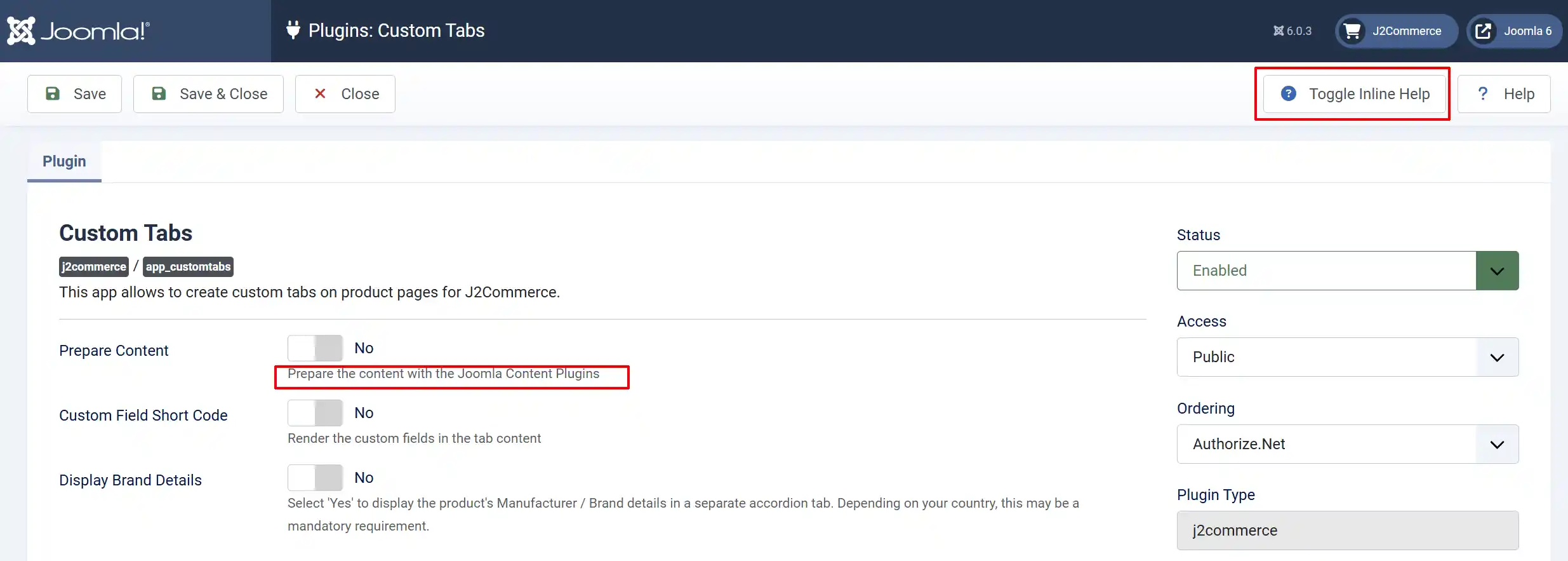Toggle the Prepare Content switch
The width and height of the screenshot is (1568, 561).
[x=315, y=348]
